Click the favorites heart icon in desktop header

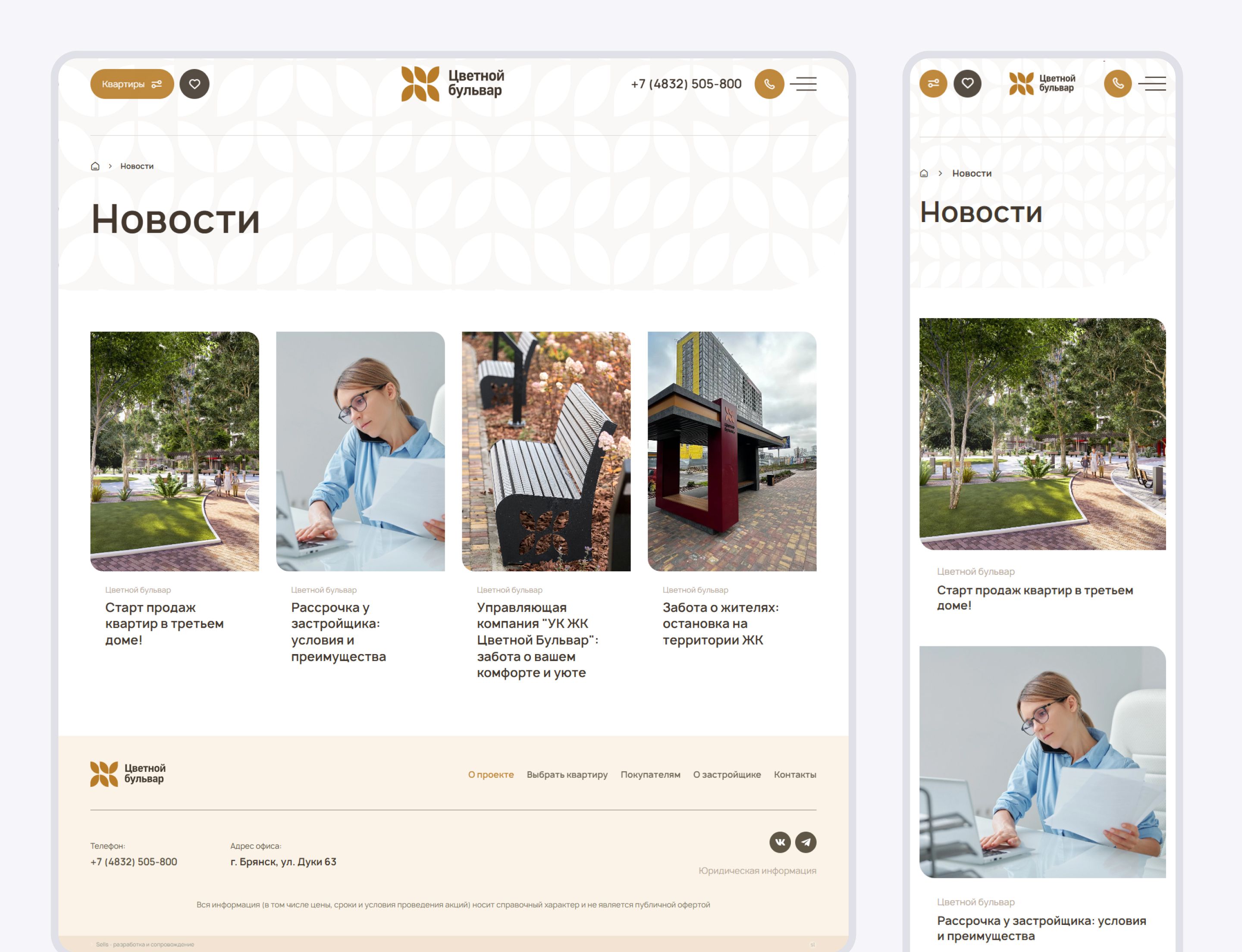194,84
